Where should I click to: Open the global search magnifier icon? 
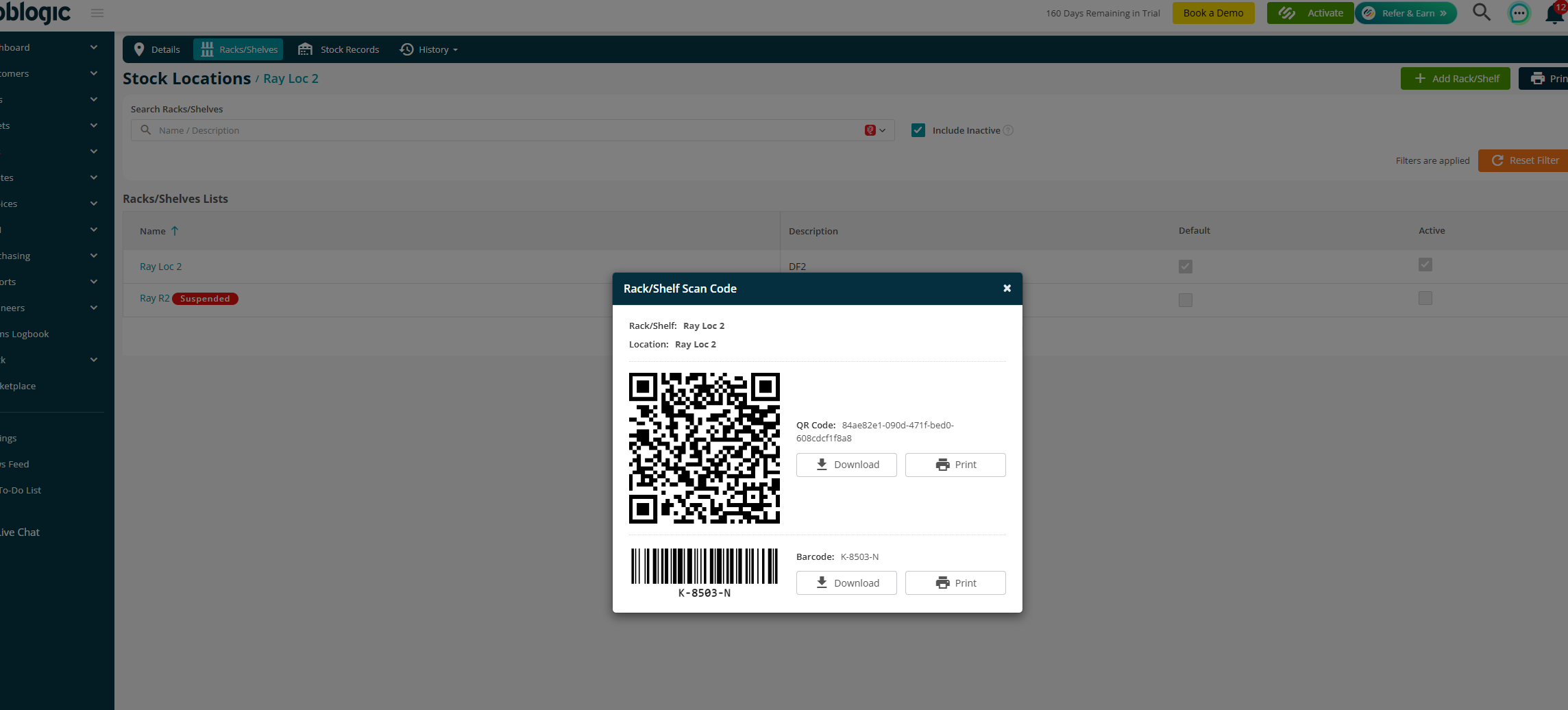pyautogui.click(x=1482, y=12)
